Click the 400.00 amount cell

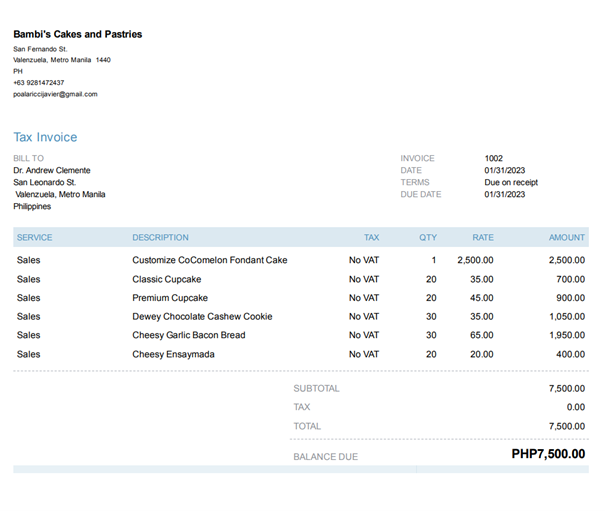pos(570,354)
